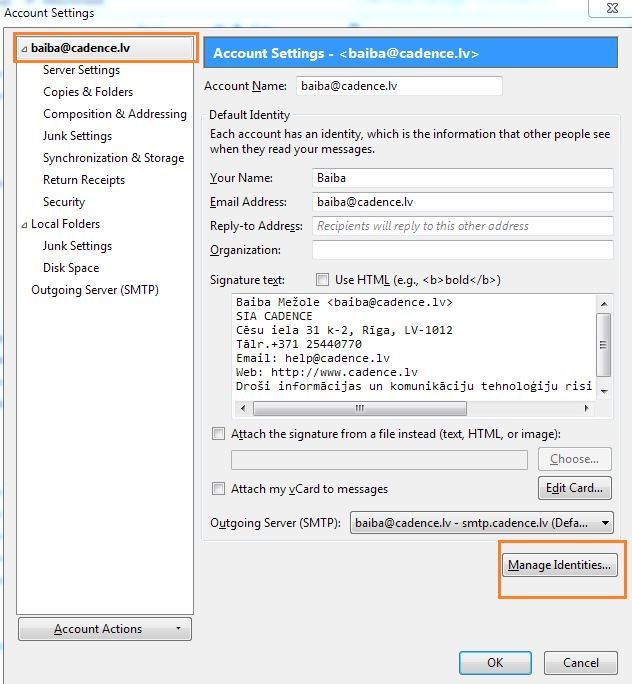632x684 pixels.
Task: Open the Outgoing Server (SMTP) dropdown
Action: point(481,523)
